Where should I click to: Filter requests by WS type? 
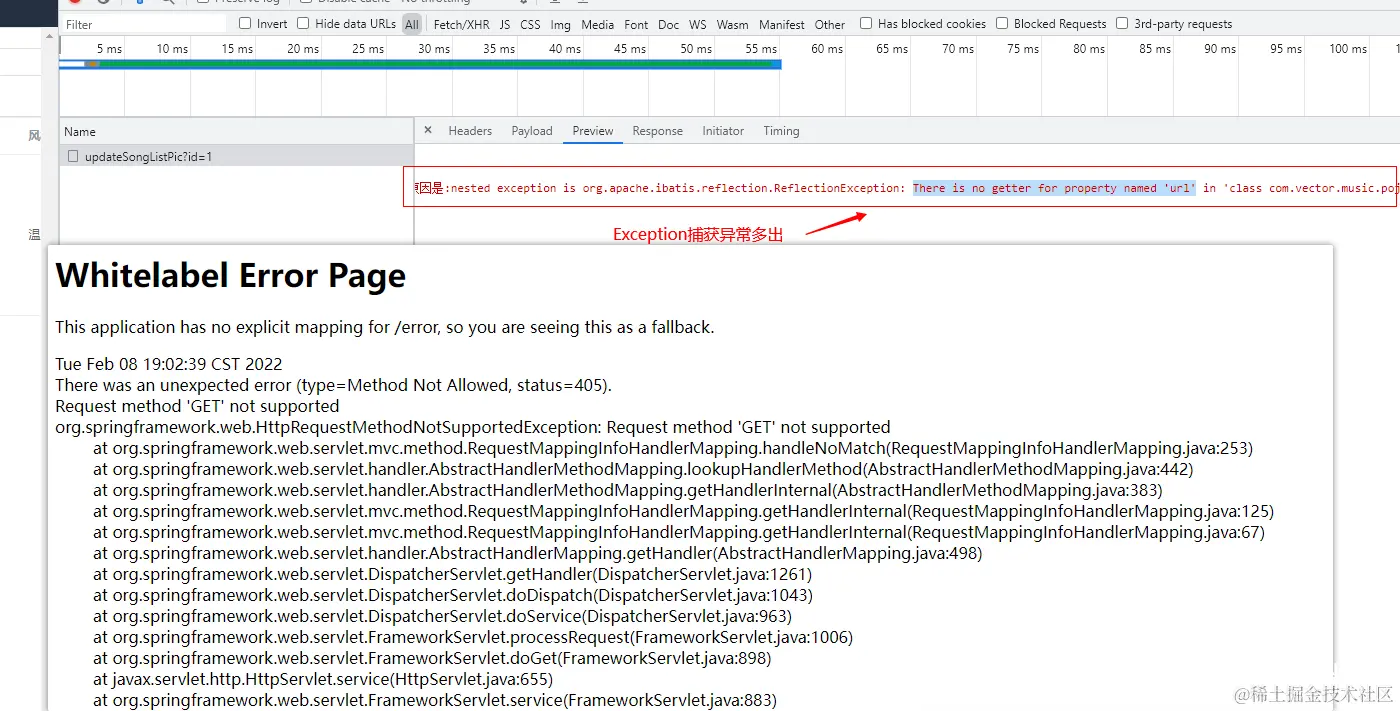click(697, 24)
